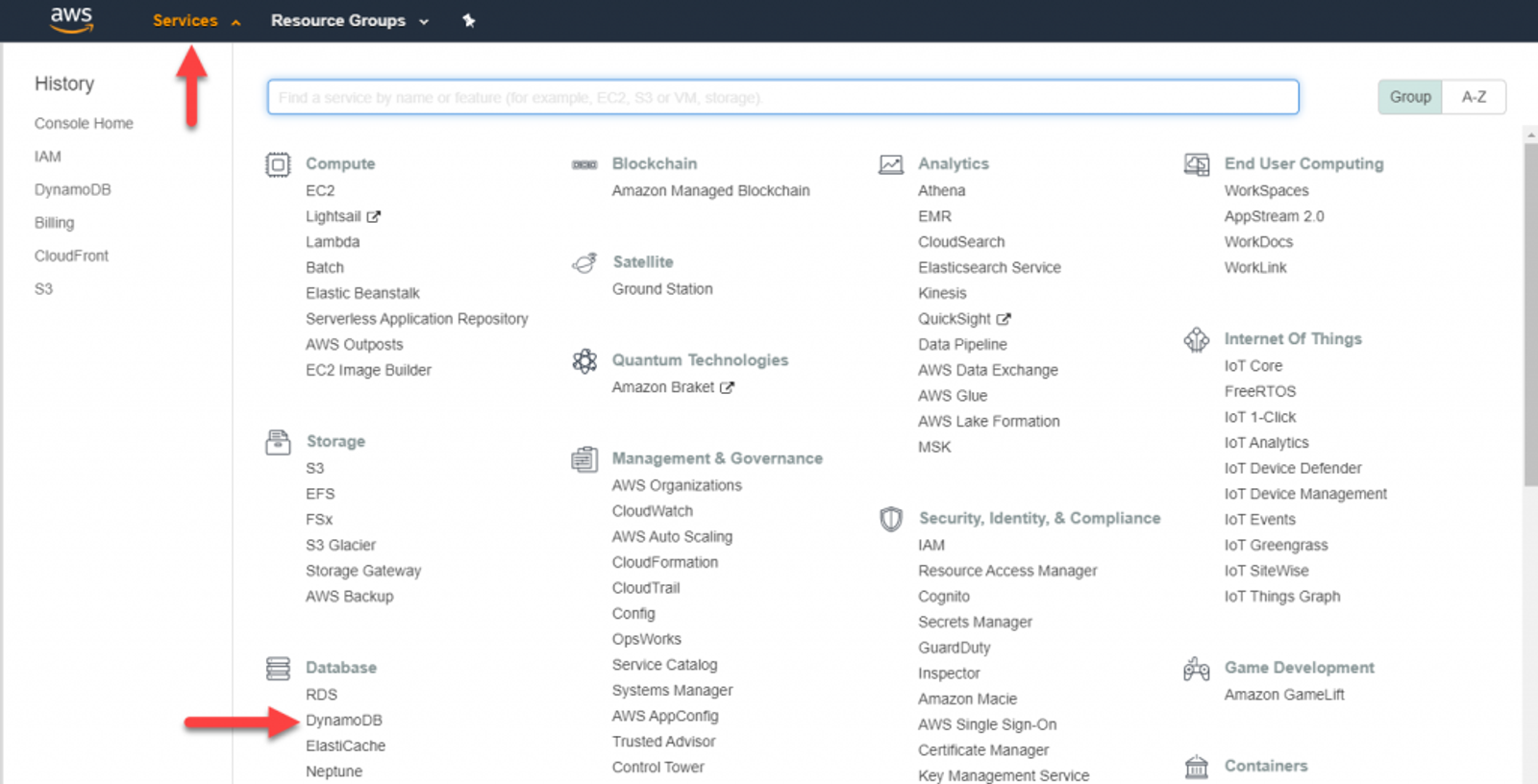The height and width of the screenshot is (784, 1538).
Task: Open Secrets Manager
Action: [x=975, y=623]
